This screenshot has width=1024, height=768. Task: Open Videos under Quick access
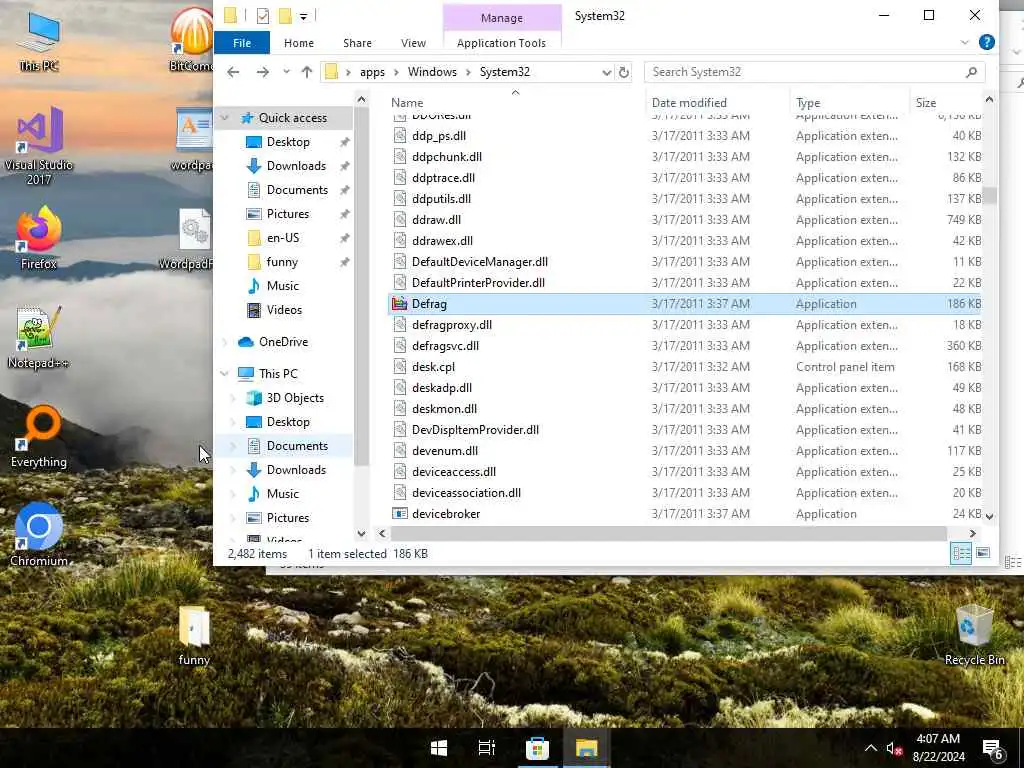tap(284, 310)
